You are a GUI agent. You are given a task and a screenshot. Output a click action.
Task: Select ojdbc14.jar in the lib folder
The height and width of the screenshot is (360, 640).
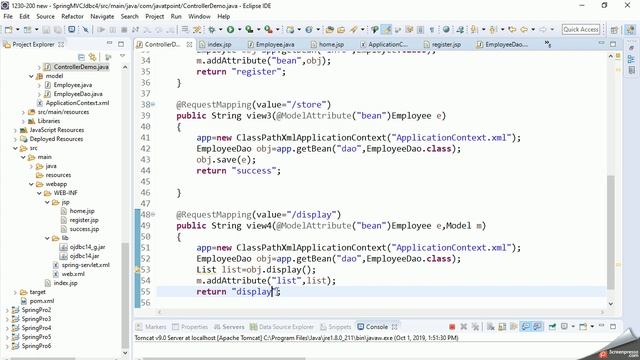pyautogui.click(x=84, y=256)
